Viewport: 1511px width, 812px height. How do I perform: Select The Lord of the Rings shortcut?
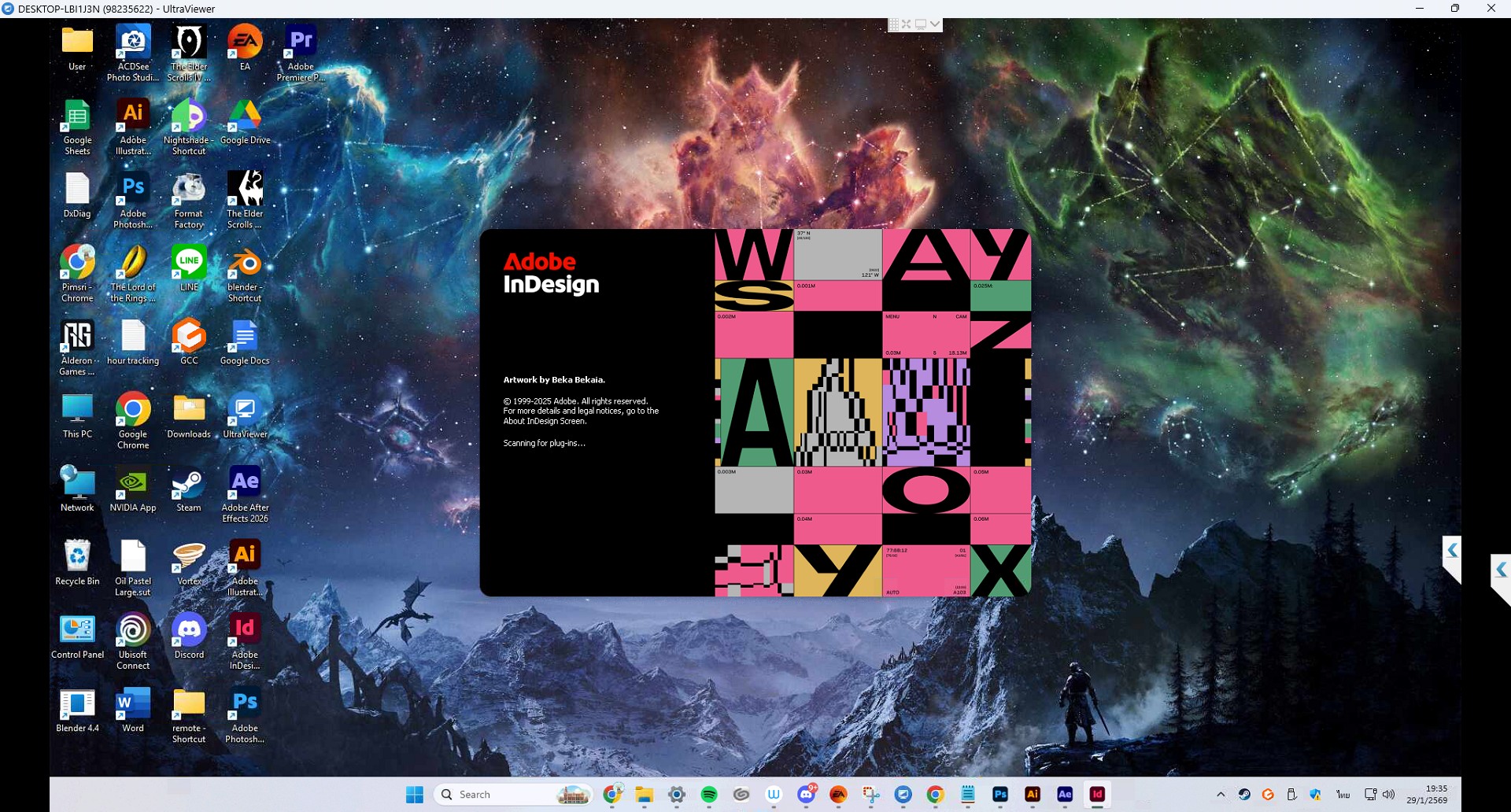tap(133, 274)
